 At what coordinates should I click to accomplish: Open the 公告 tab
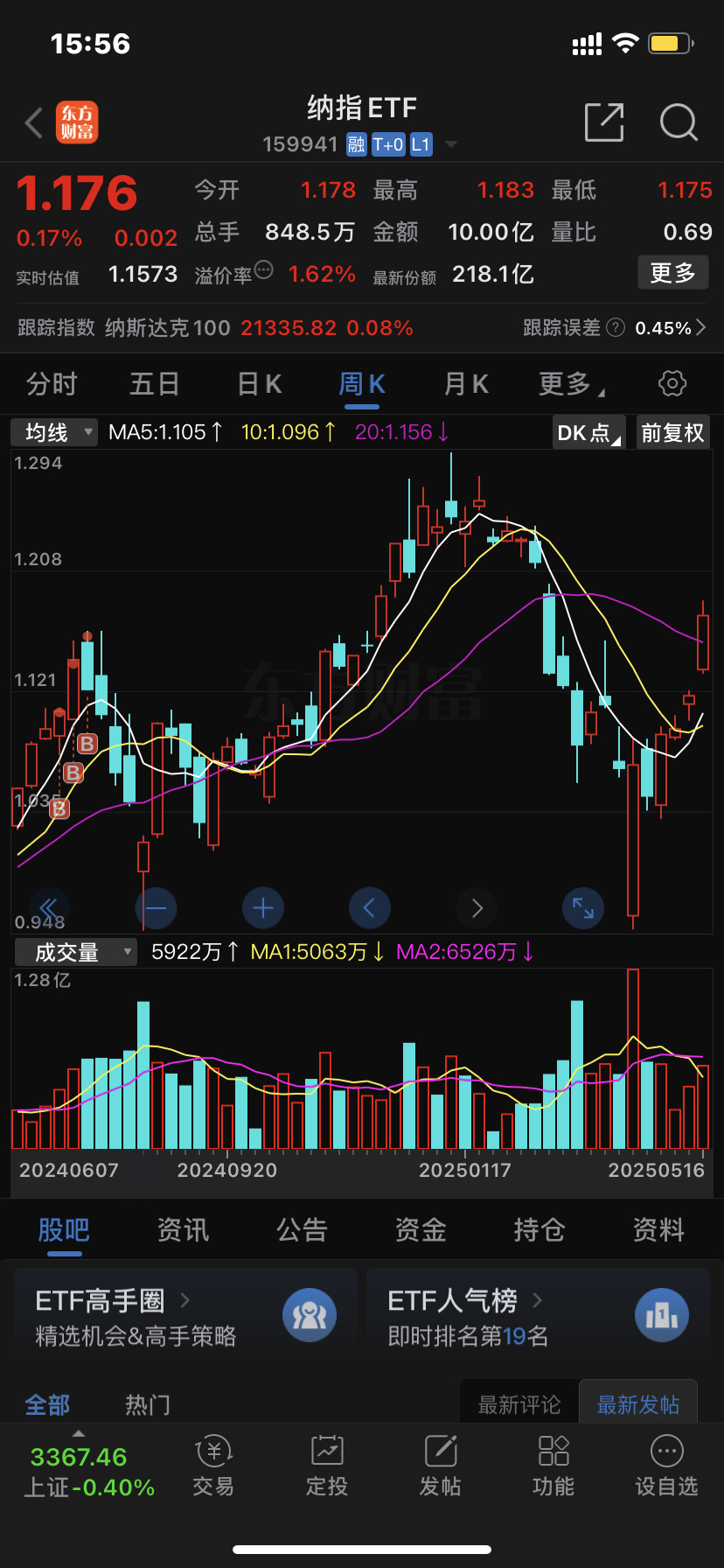point(302,1230)
